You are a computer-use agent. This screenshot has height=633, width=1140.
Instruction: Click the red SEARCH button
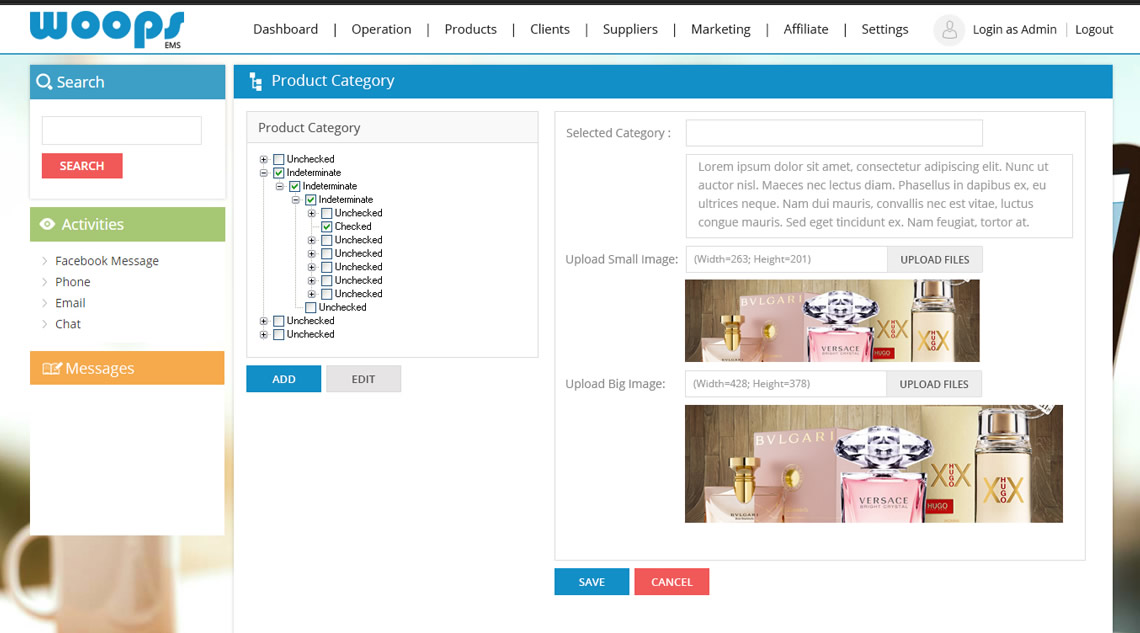coord(82,166)
